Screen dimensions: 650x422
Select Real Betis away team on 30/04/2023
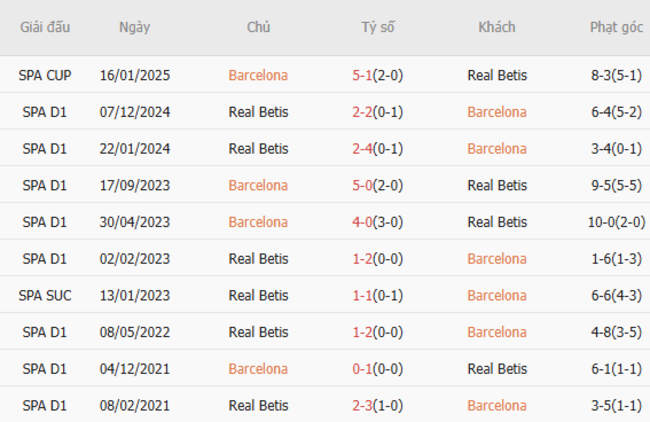(x=497, y=222)
